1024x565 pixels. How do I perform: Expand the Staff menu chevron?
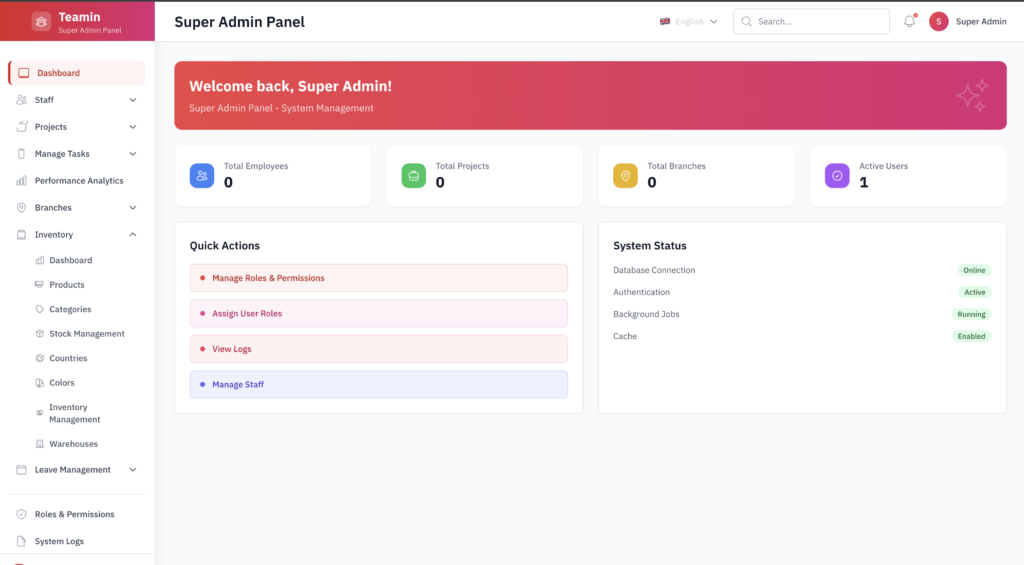133,100
